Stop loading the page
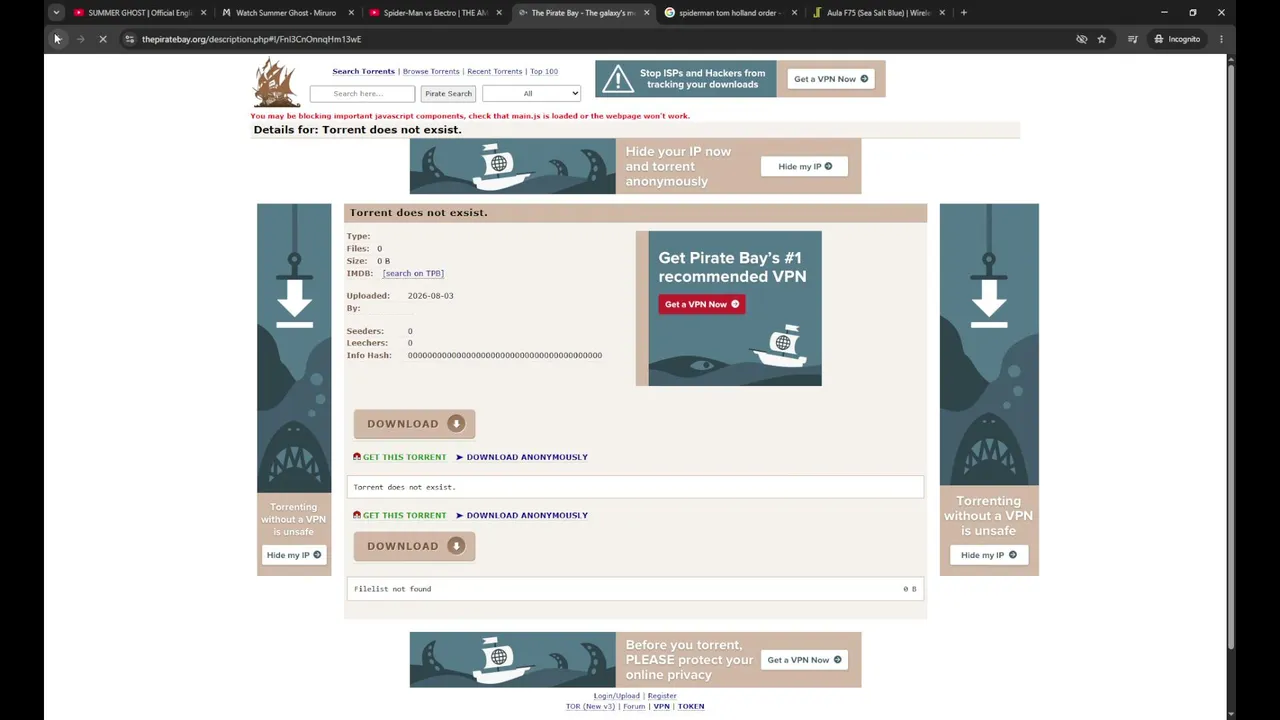Image resolution: width=1280 pixels, height=720 pixels. click(x=103, y=39)
